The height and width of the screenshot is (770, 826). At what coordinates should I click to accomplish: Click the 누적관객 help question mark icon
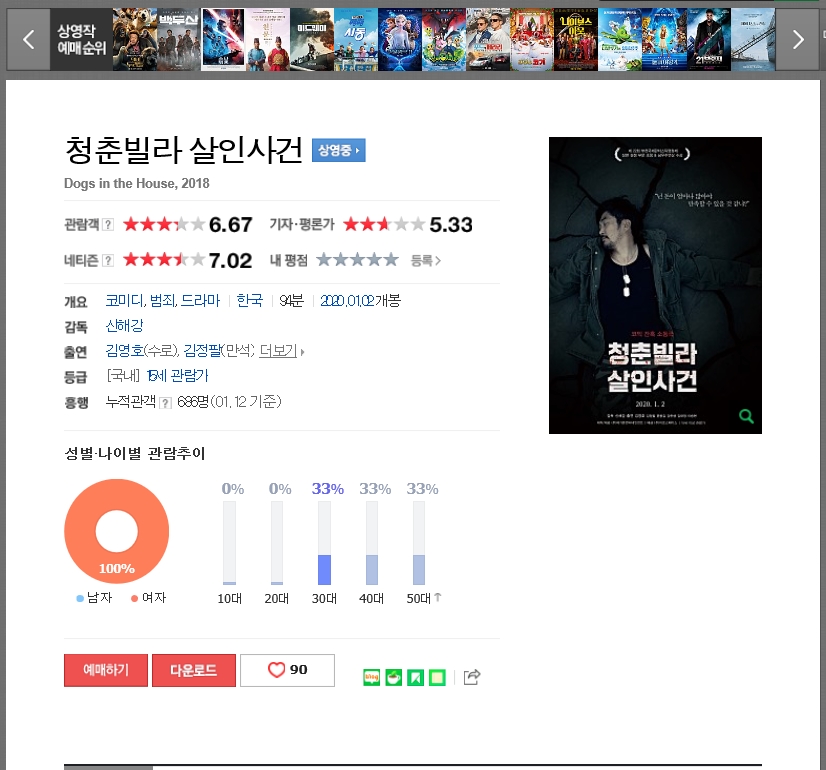click(x=165, y=403)
